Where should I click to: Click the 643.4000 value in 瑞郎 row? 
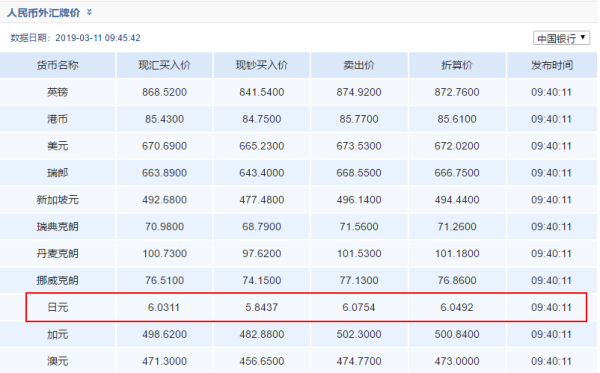pos(262,173)
